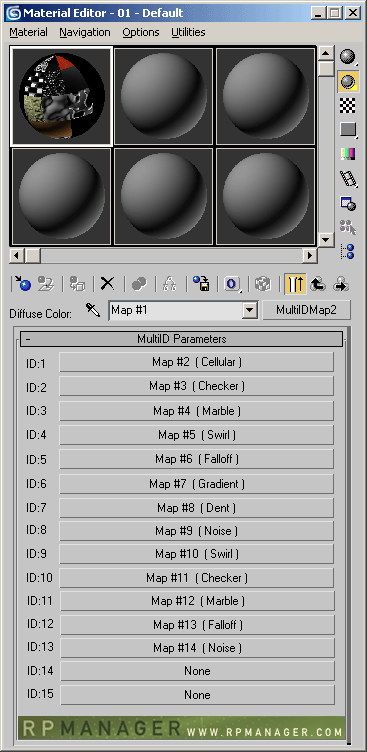Click Get Material icon
Image resolution: width=367 pixels, height=752 pixels.
[22, 284]
